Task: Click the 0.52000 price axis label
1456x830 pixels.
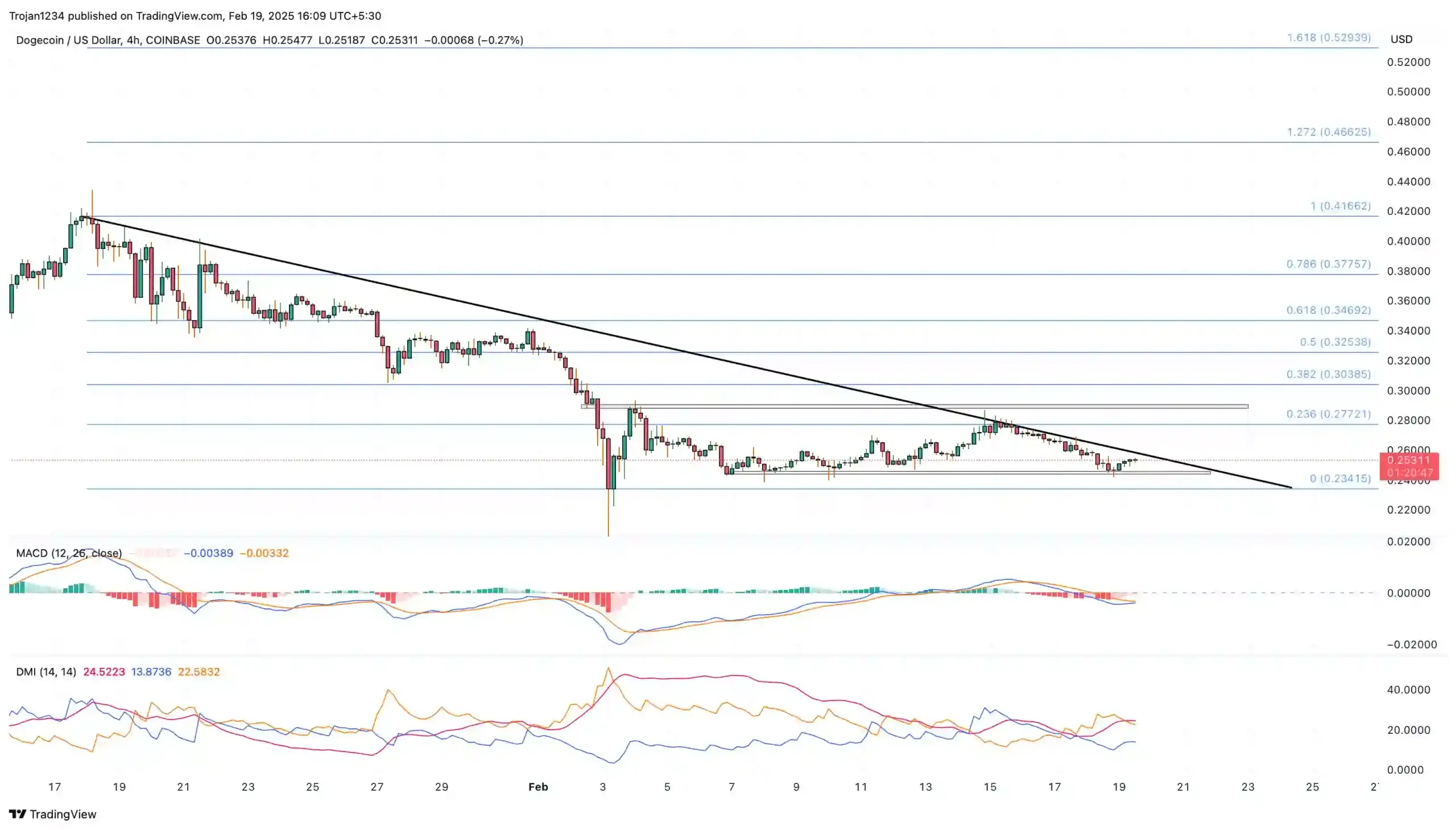Action: (x=1409, y=62)
